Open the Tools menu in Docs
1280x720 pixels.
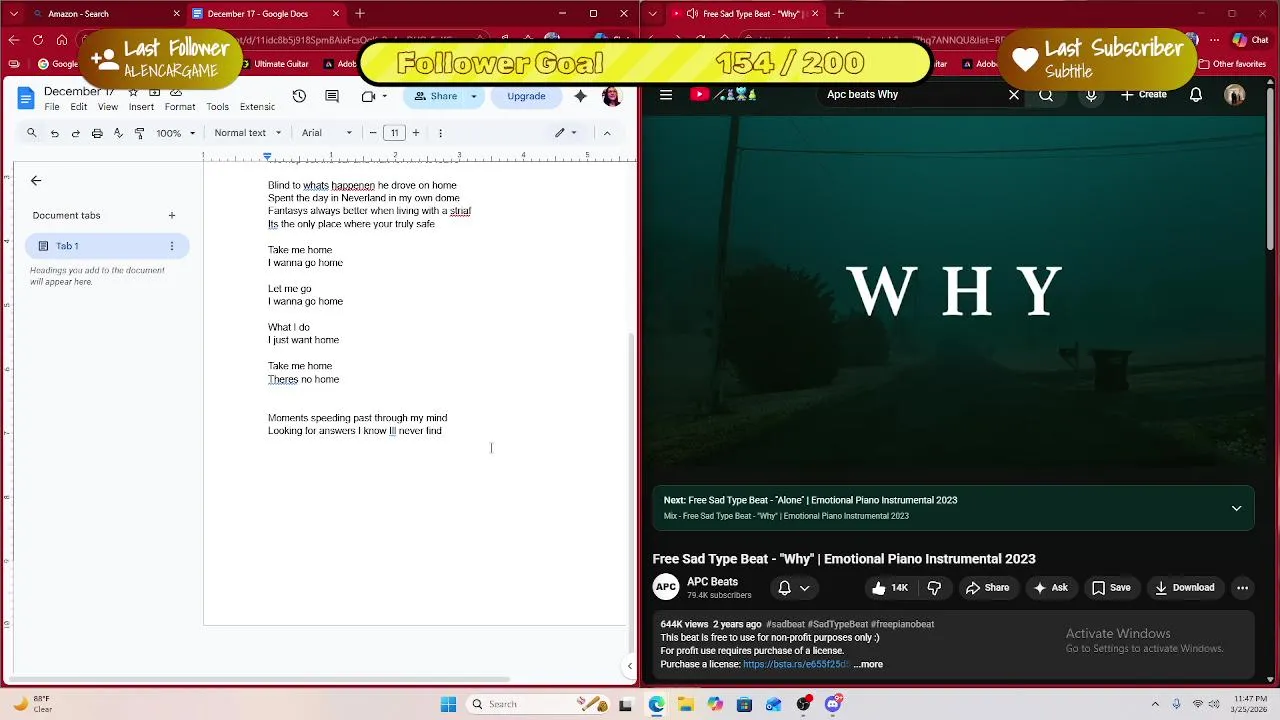click(217, 107)
